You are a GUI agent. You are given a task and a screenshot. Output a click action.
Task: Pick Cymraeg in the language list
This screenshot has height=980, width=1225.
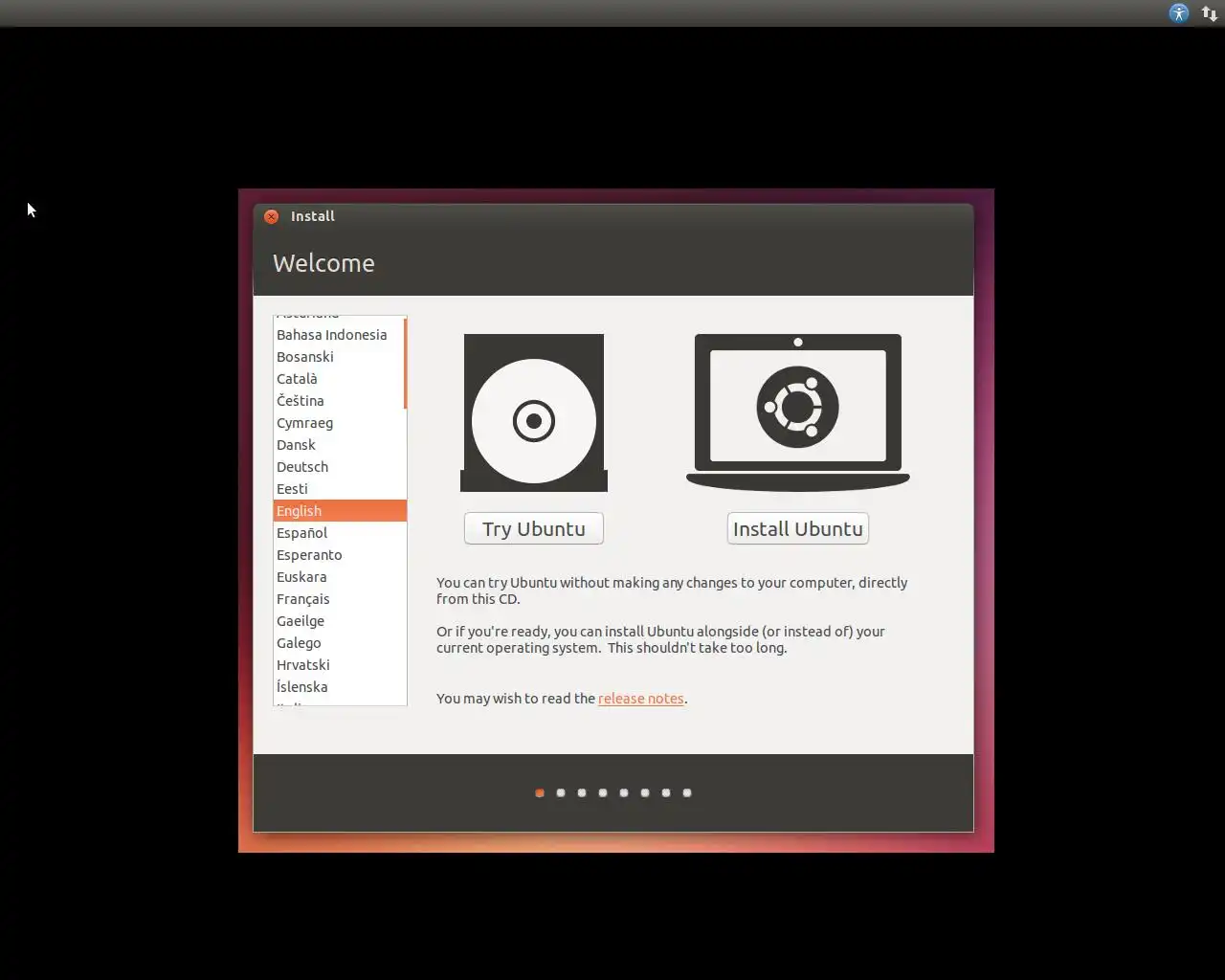[340, 423]
